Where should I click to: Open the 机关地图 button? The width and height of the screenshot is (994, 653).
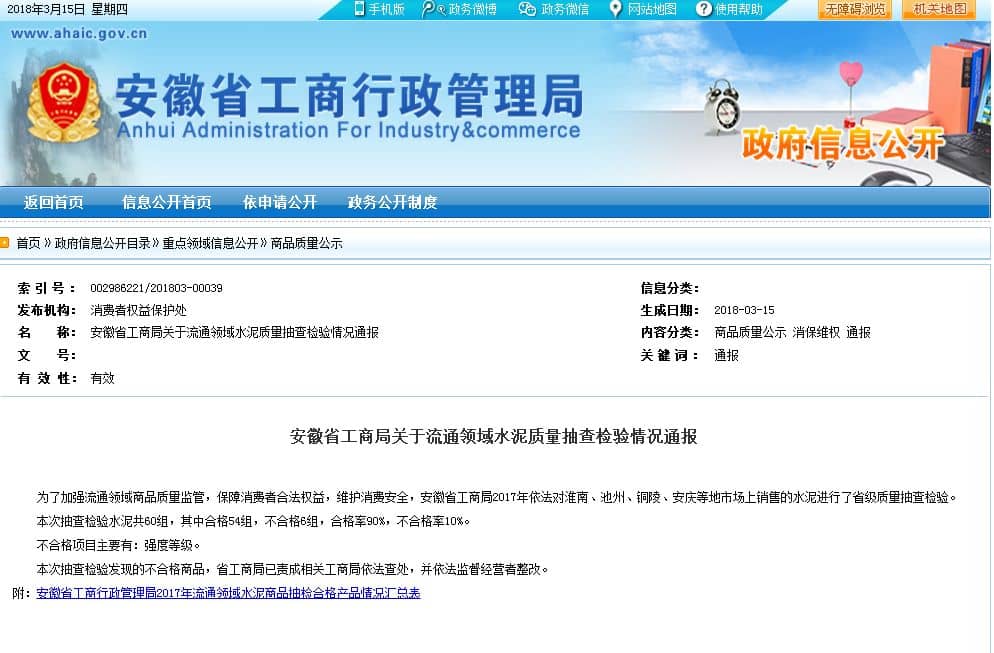coord(939,9)
